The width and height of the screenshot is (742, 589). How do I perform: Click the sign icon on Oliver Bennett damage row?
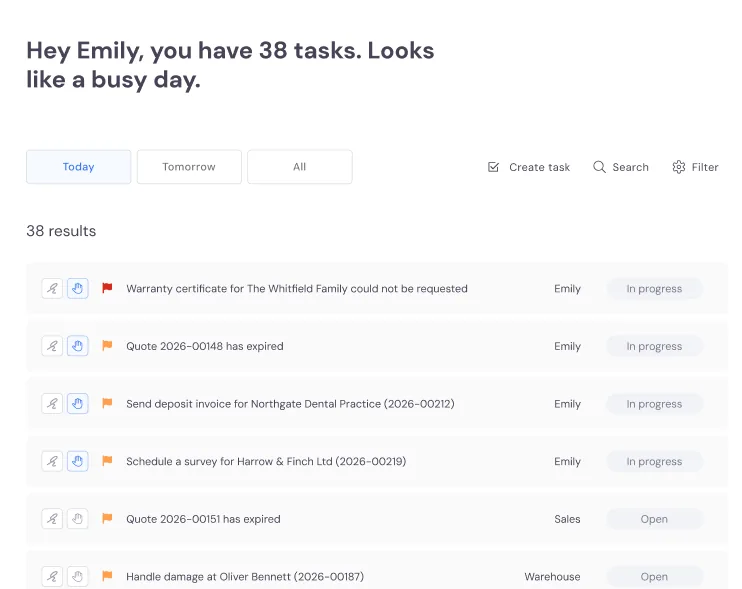(52, 577)
